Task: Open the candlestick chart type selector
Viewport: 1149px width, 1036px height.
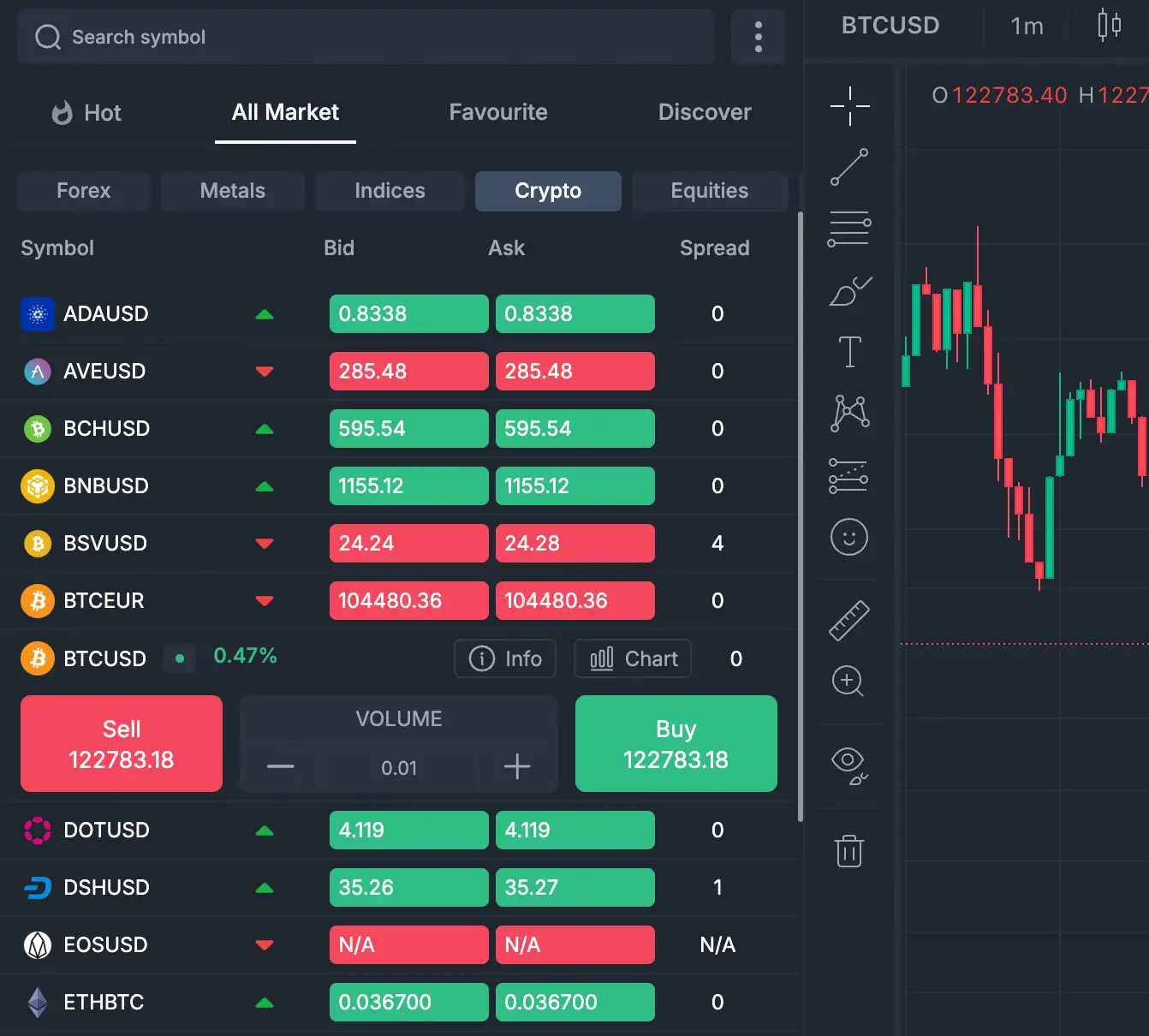Action: pos(1109,26)
